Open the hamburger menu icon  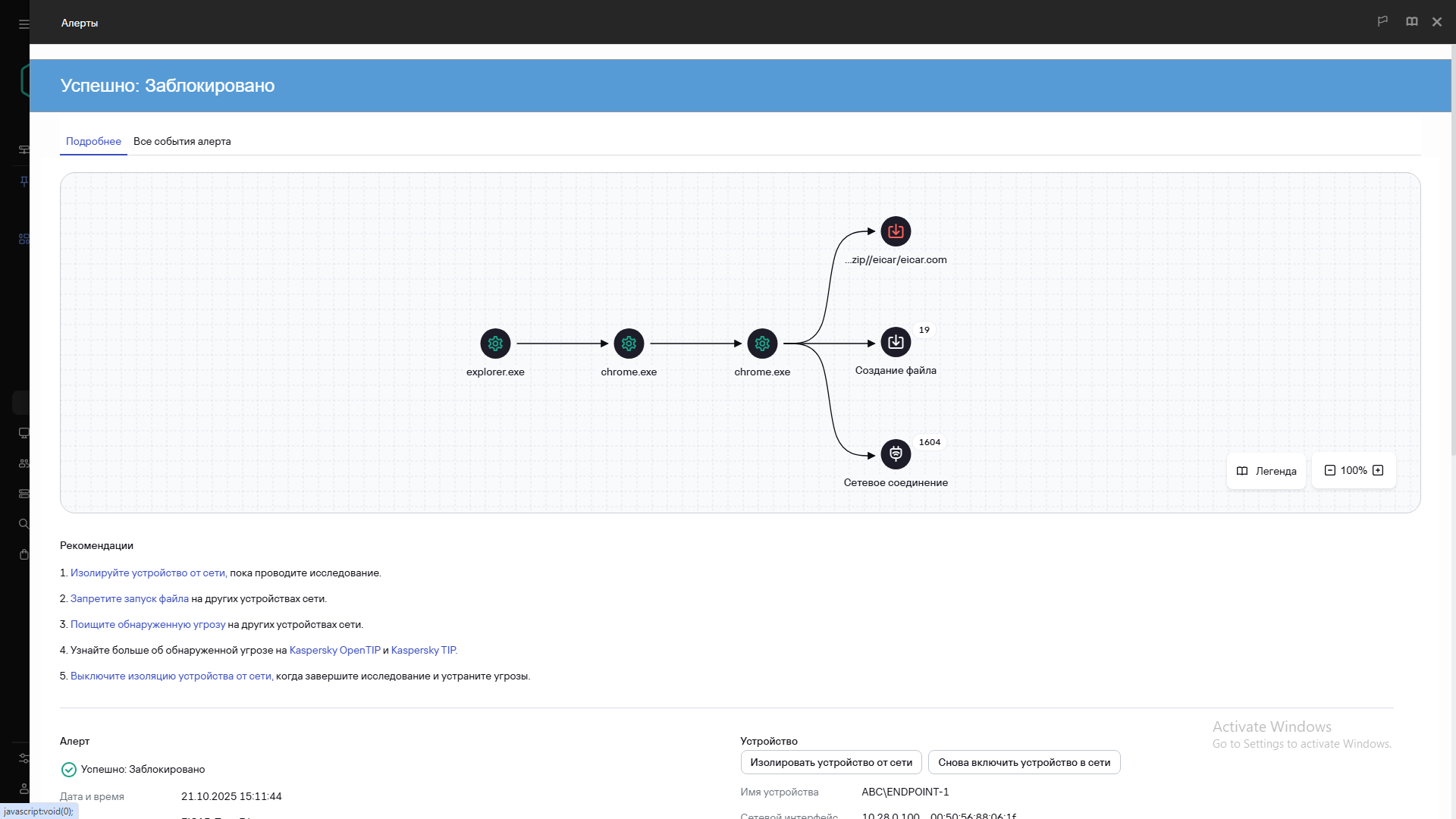point(24,24)
